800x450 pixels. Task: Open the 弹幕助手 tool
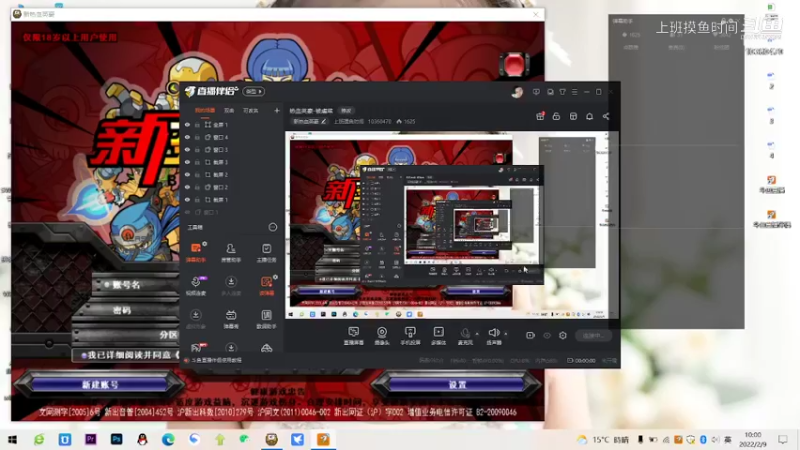(196, 252)
